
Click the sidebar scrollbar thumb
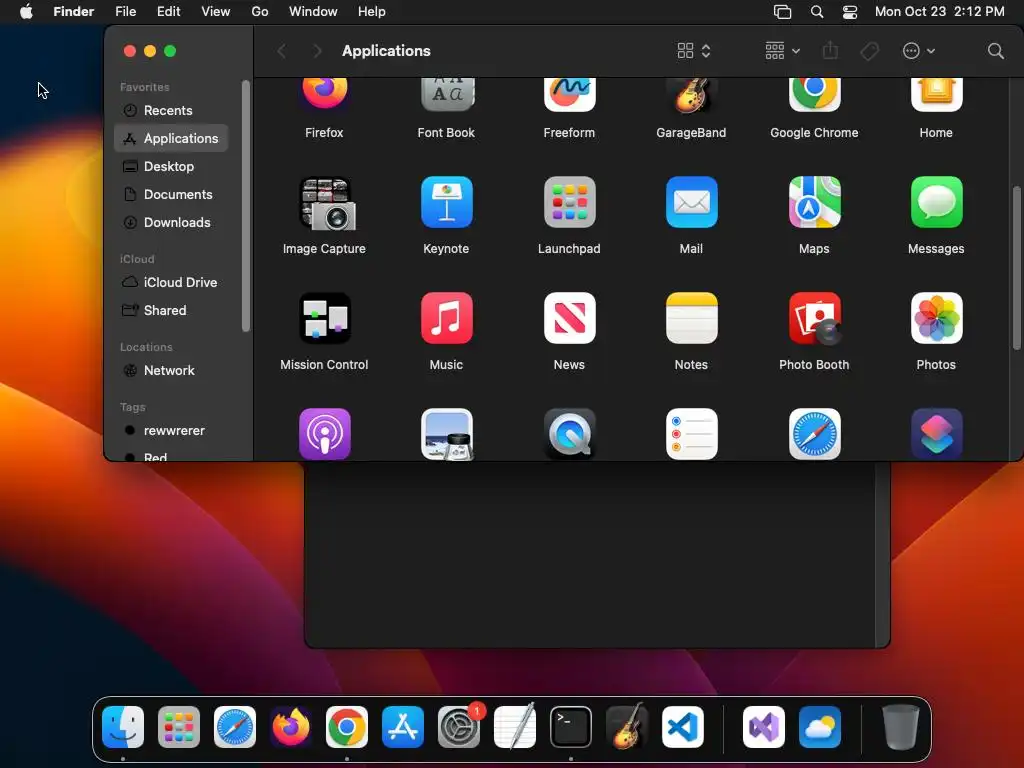tap(246, 206)
